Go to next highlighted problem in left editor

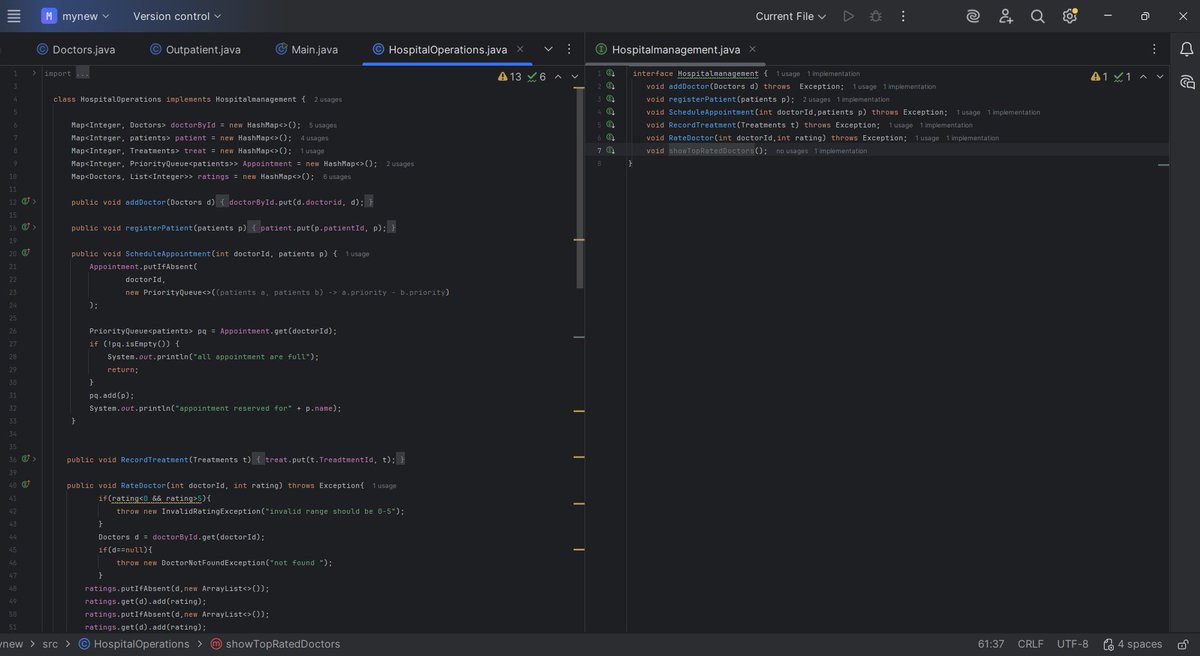(574, 76)
